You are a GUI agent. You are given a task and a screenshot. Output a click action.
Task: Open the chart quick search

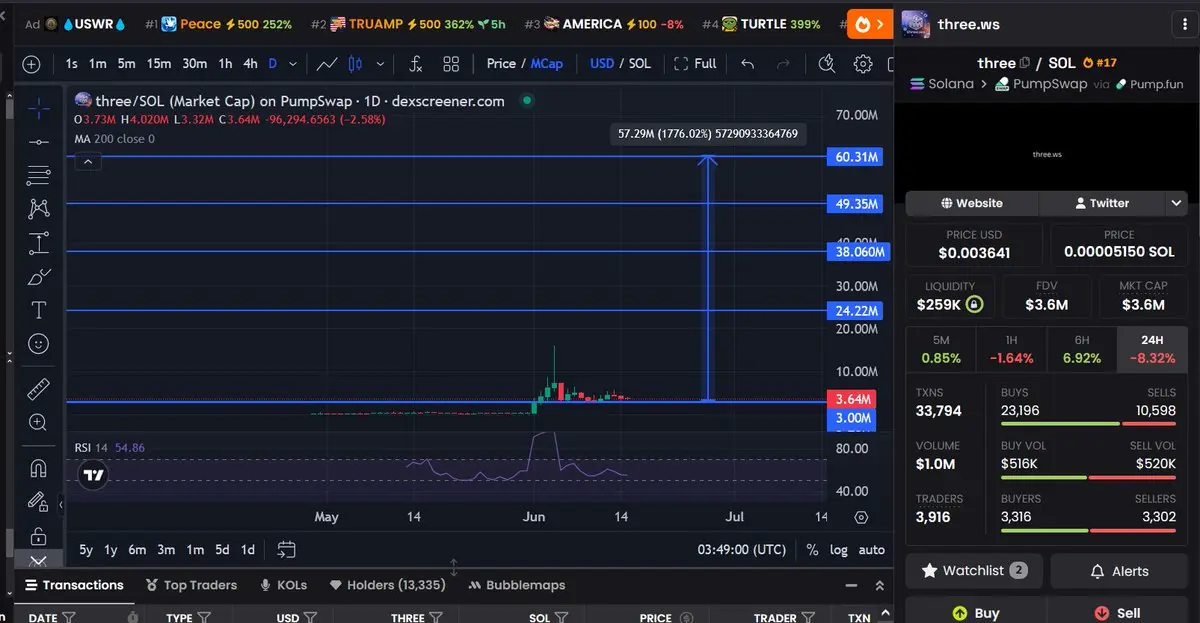pyautogui.click(x=826, y=64)
